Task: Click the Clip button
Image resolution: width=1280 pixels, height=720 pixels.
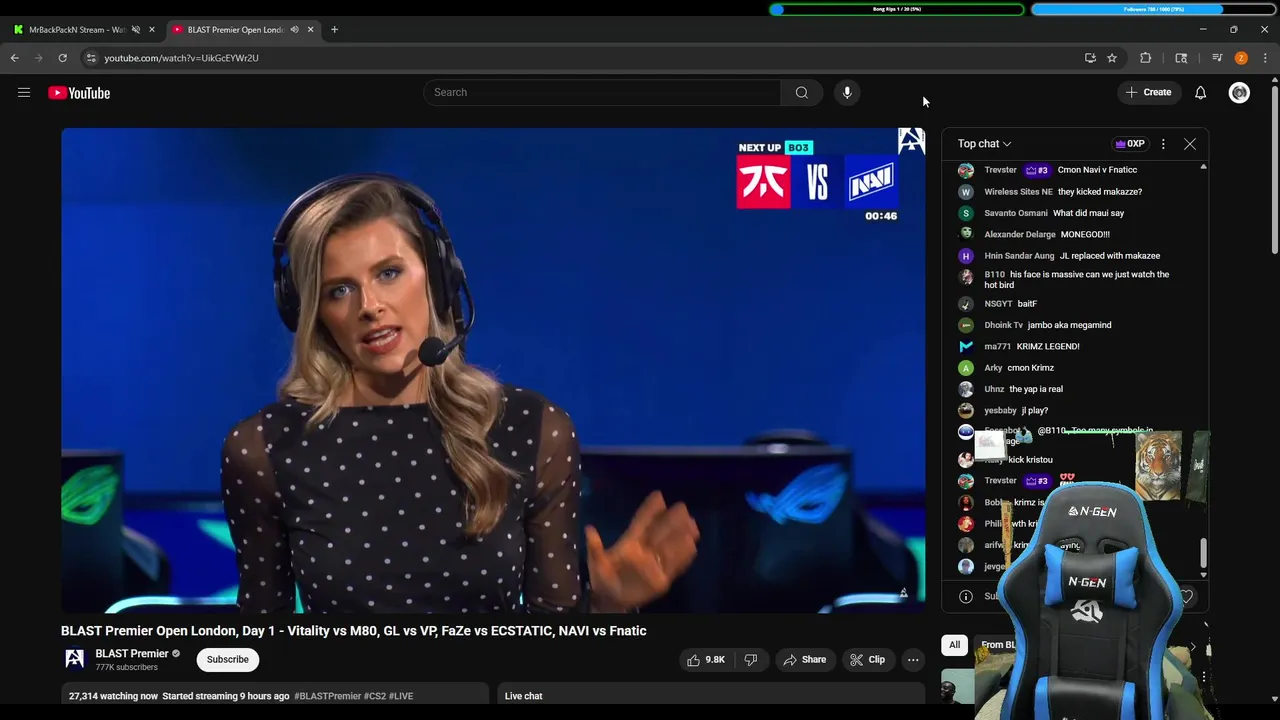Action: click(x=867, y=660)
